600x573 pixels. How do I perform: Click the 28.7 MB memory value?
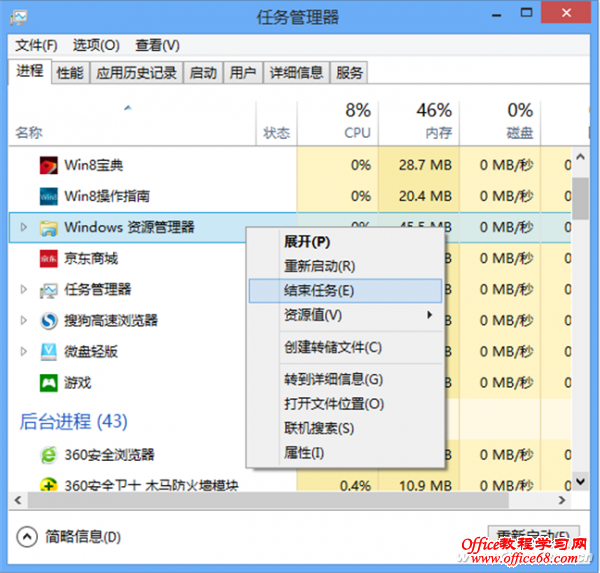(x=425, y=165)
